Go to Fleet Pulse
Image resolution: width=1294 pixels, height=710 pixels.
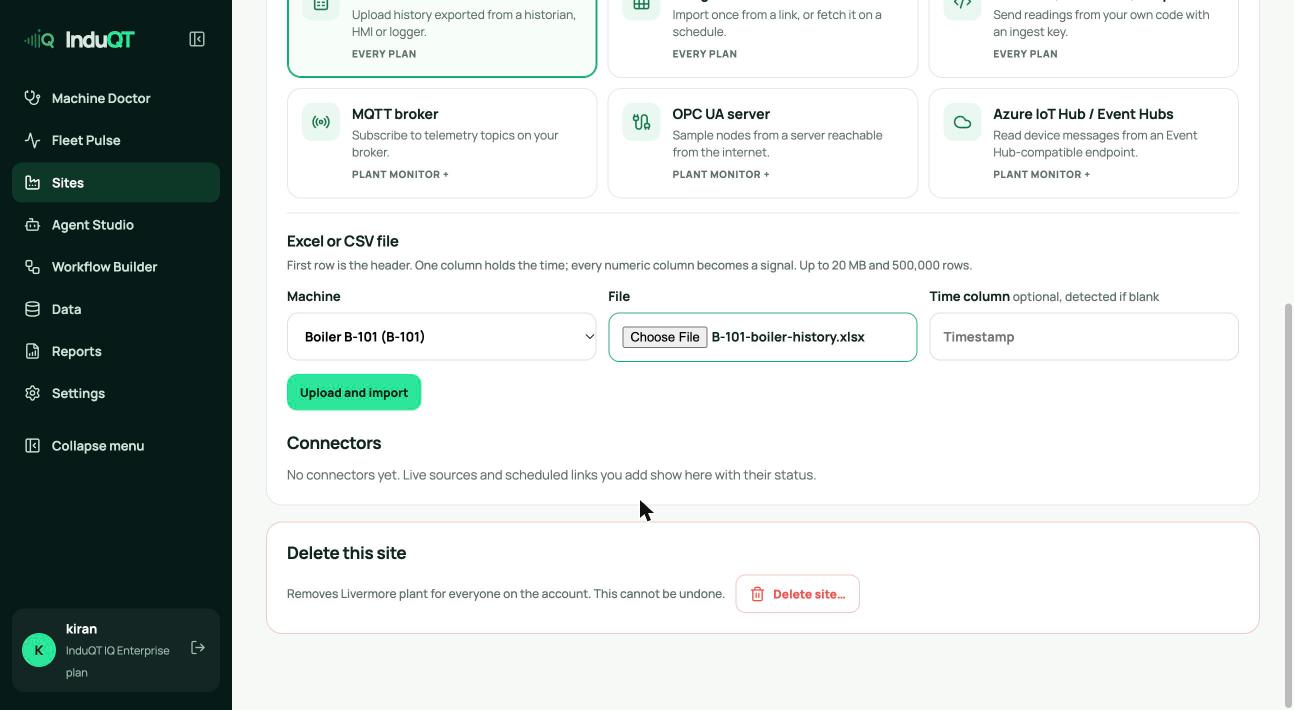116,140
